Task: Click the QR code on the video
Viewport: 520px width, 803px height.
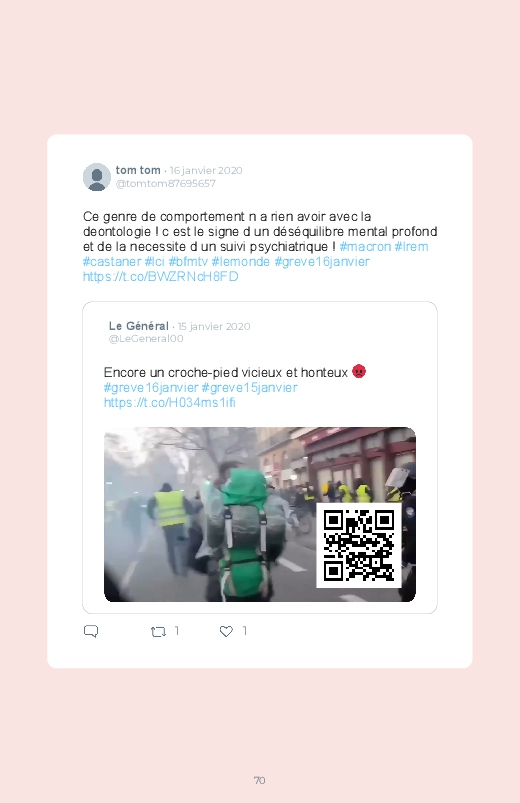Action: [359, 545]
